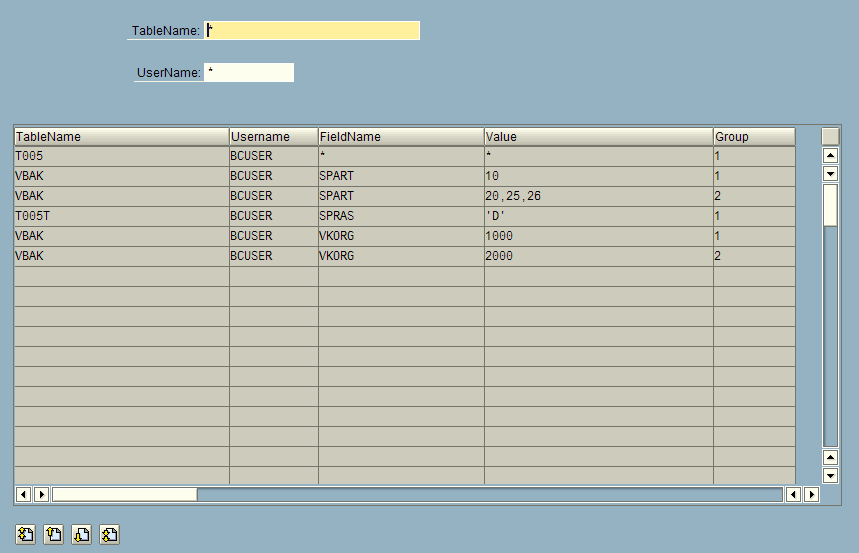Jump to first page icon

pyautogui.click(x=25, y=534)
